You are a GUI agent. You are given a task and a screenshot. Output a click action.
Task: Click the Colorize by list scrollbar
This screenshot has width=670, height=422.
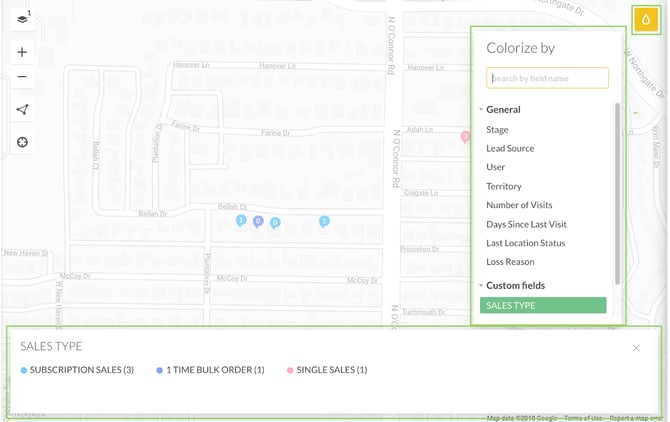[617, 193]
